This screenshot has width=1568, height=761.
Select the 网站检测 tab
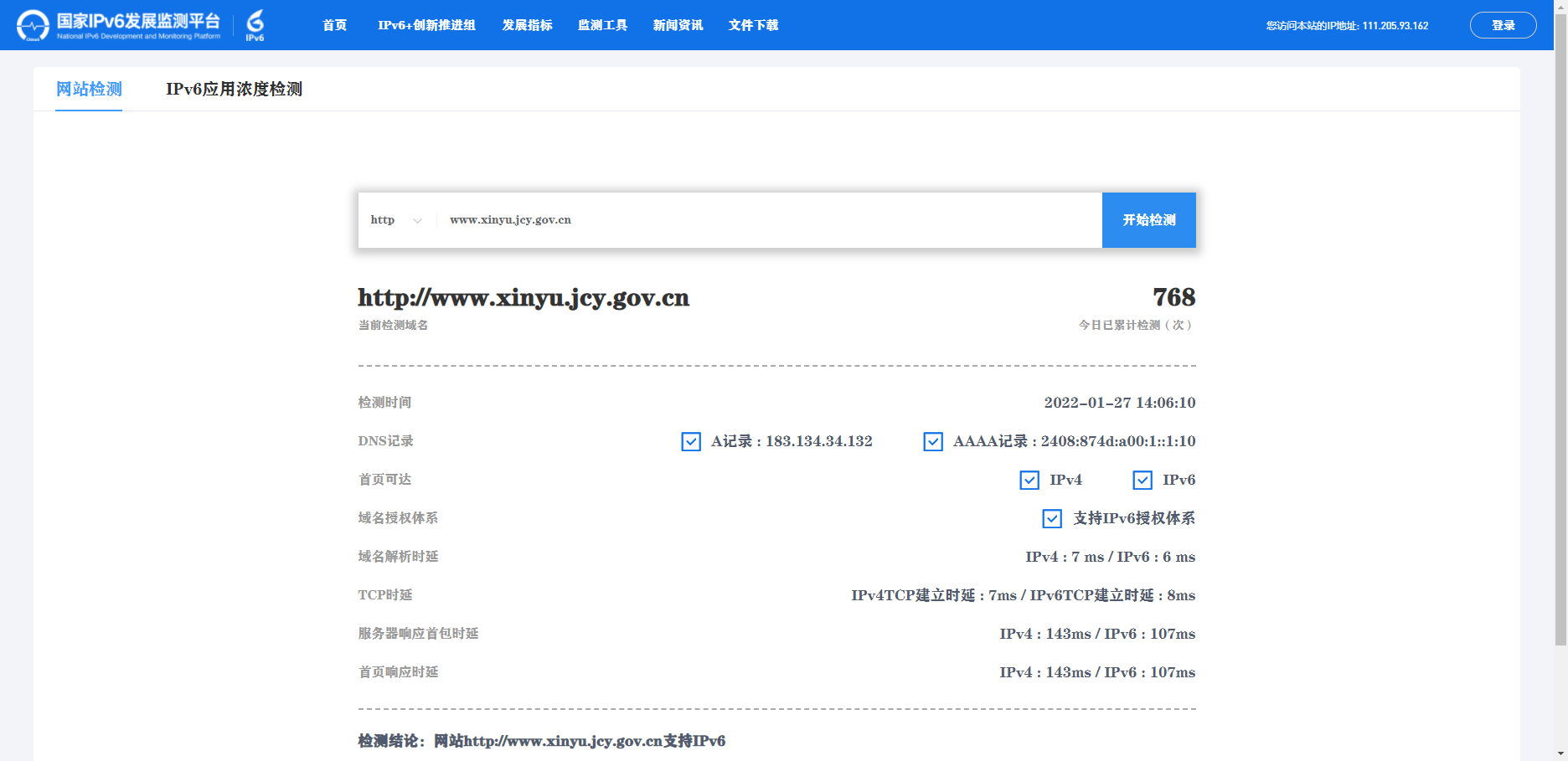coord(89,89)
